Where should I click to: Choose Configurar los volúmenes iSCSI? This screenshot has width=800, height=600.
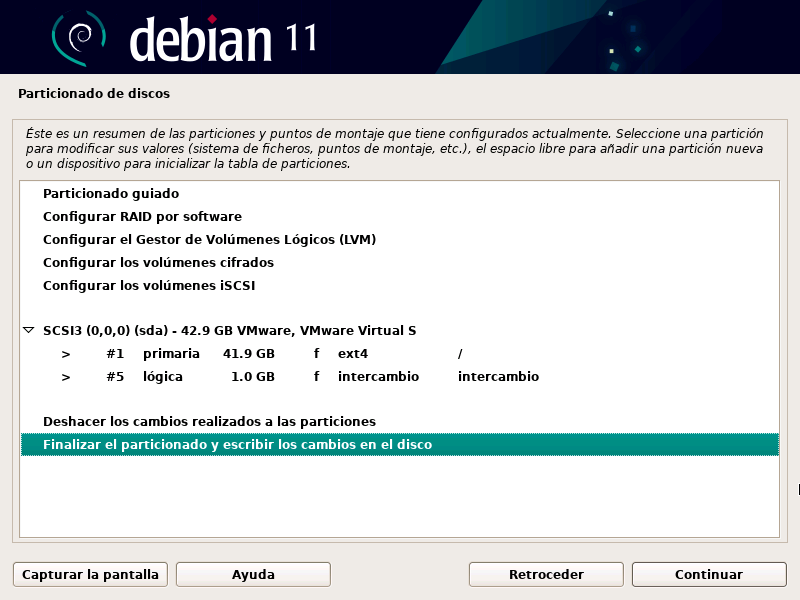coord(156,286)
